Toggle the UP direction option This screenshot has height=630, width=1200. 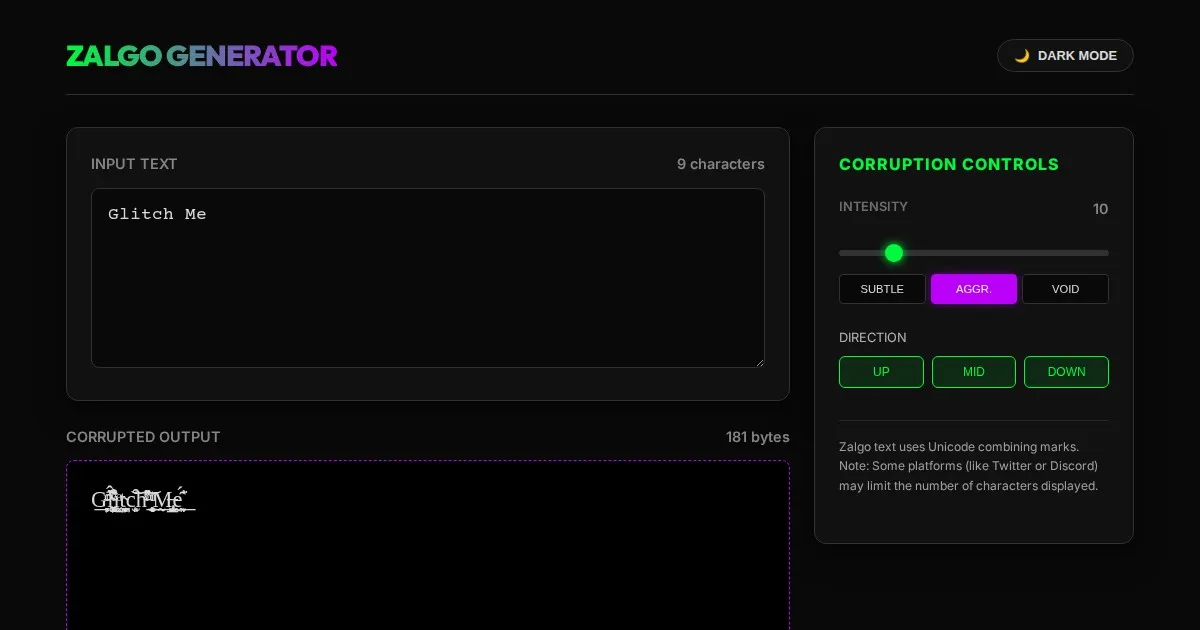(881, 372)
